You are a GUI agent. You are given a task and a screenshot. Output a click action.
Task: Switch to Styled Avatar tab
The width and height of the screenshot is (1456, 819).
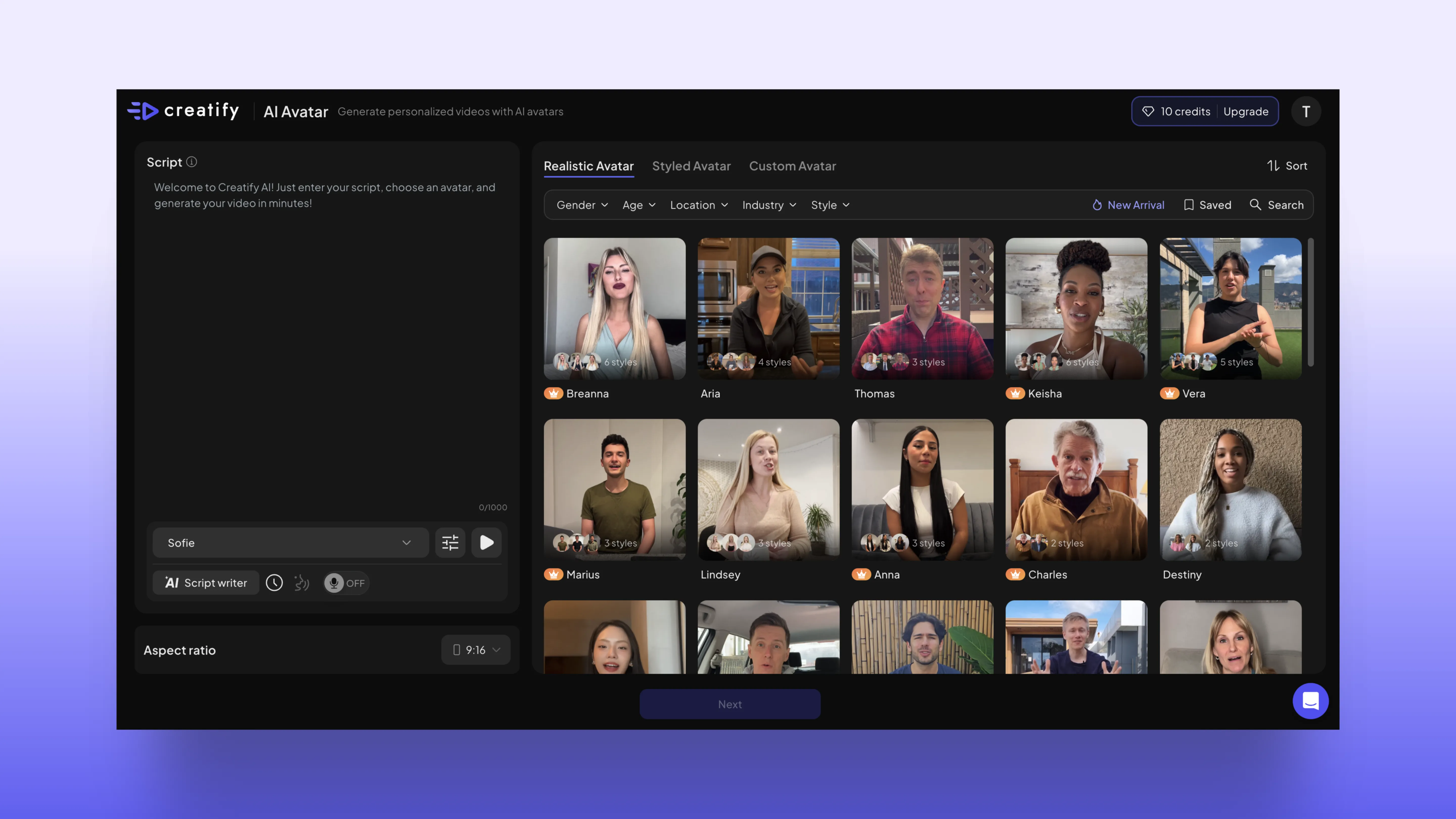(691, 166)
